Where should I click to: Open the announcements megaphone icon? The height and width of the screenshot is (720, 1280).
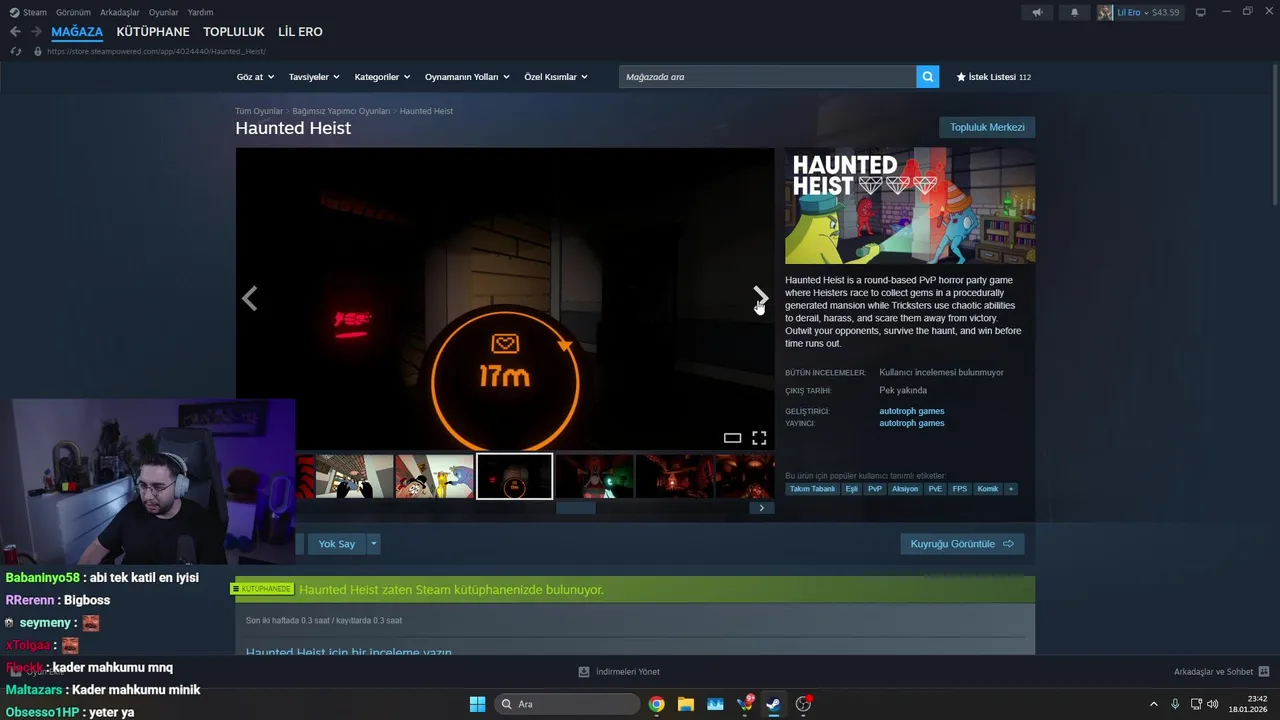[1037, 12]
